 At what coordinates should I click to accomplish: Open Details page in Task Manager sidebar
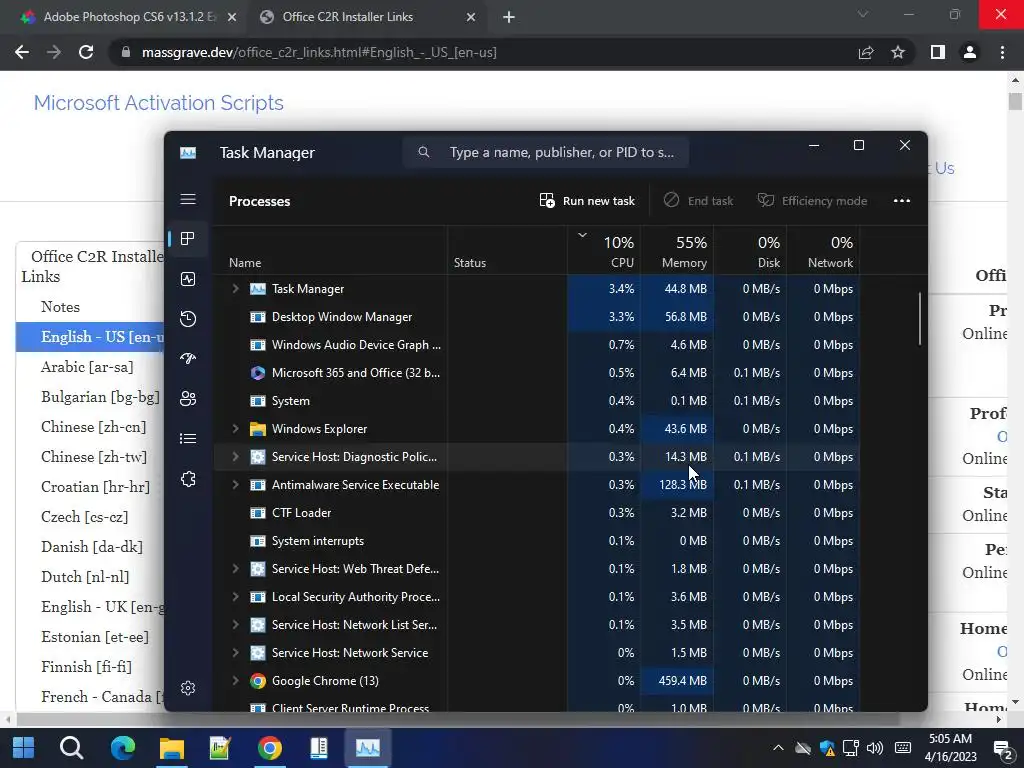point(188,438)
